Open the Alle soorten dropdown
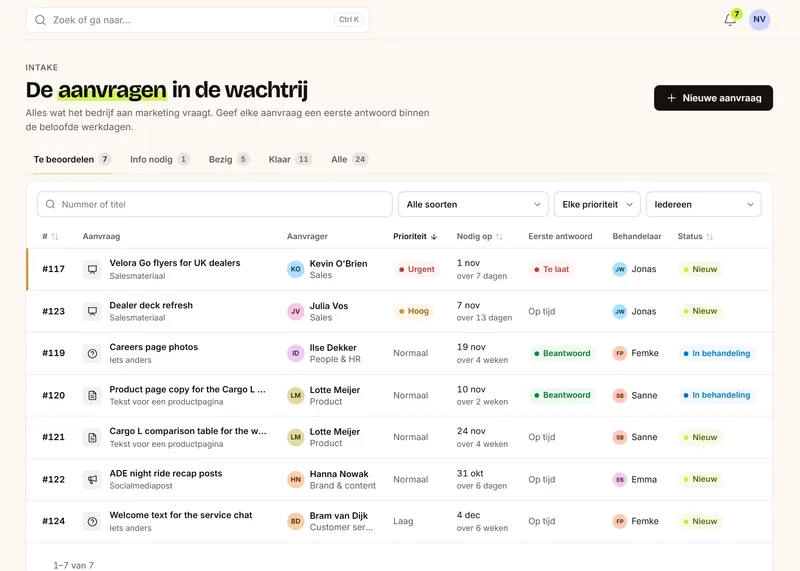 click(x=473, y=204)
